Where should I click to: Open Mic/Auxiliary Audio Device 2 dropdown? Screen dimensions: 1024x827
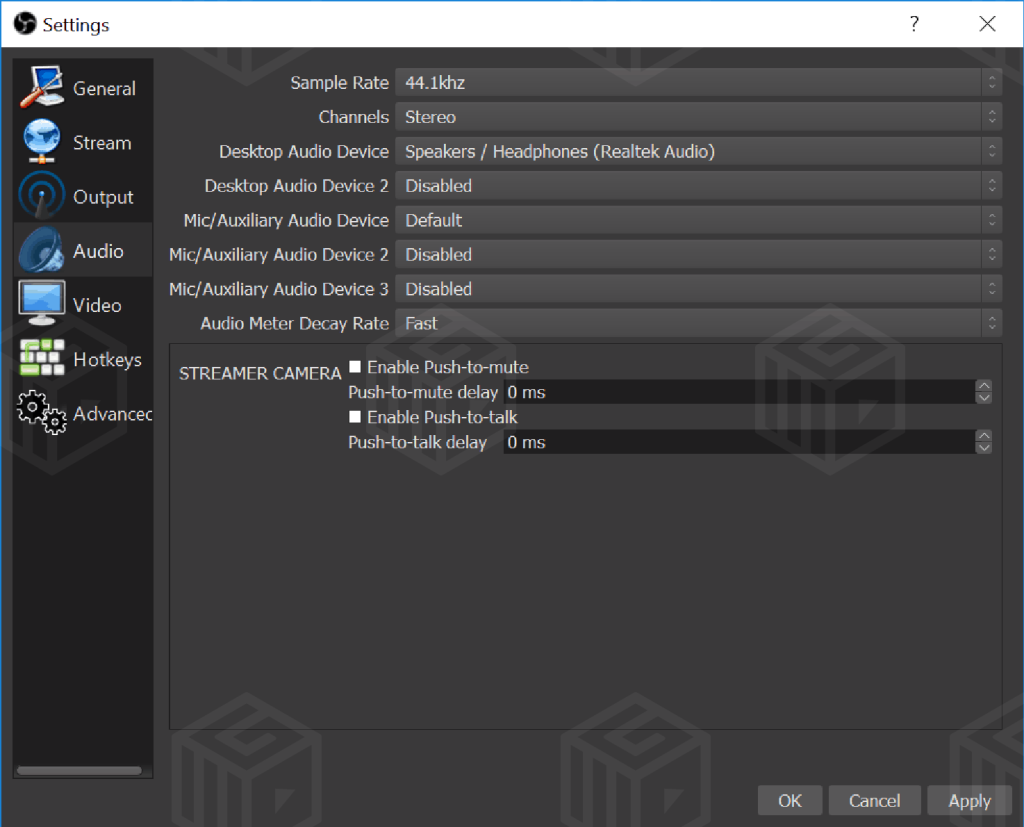[x=698, y=255]
